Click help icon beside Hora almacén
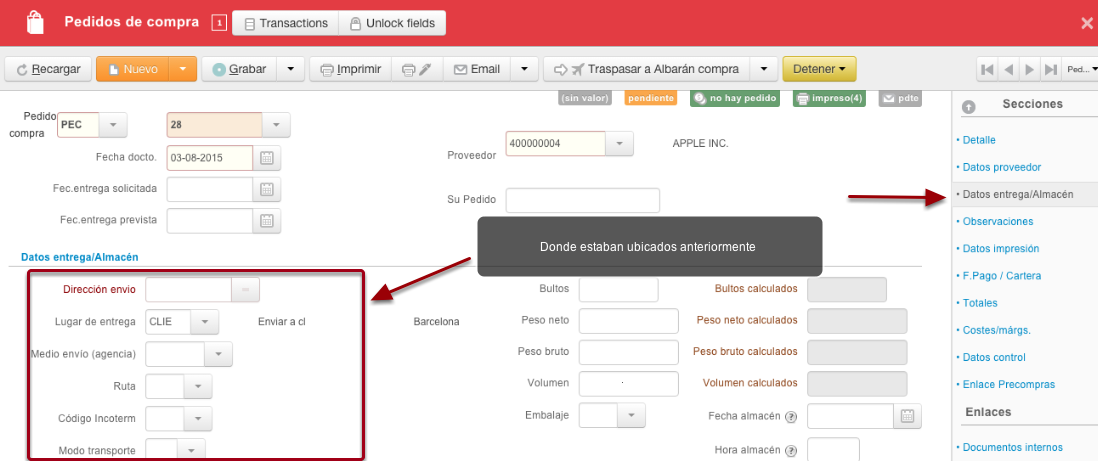1098x463 pixels. click(791, 451)
